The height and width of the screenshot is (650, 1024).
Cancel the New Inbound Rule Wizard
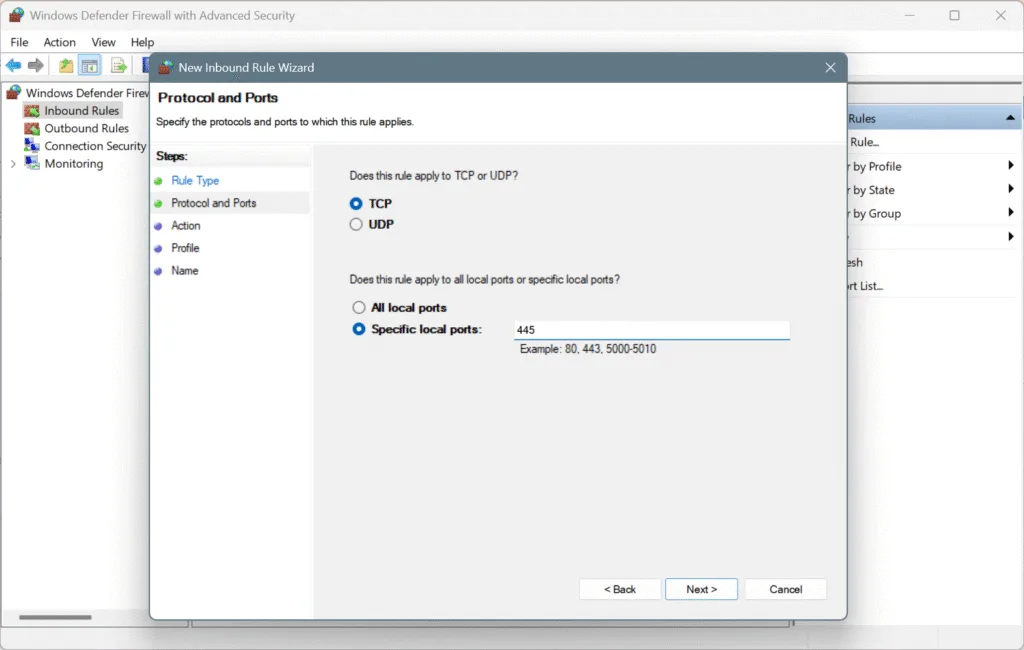tap(785, 588)
